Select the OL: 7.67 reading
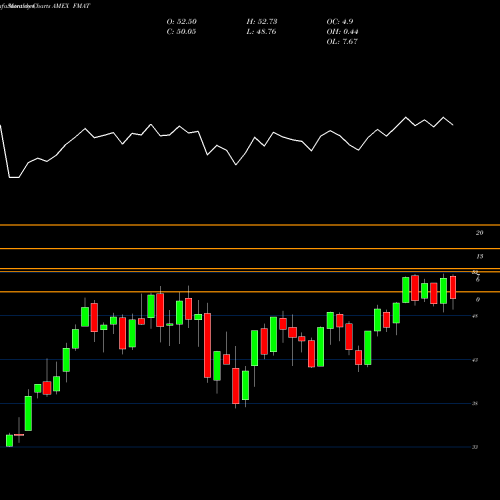Viewport: 500px width, 500px height. point(342,42)
